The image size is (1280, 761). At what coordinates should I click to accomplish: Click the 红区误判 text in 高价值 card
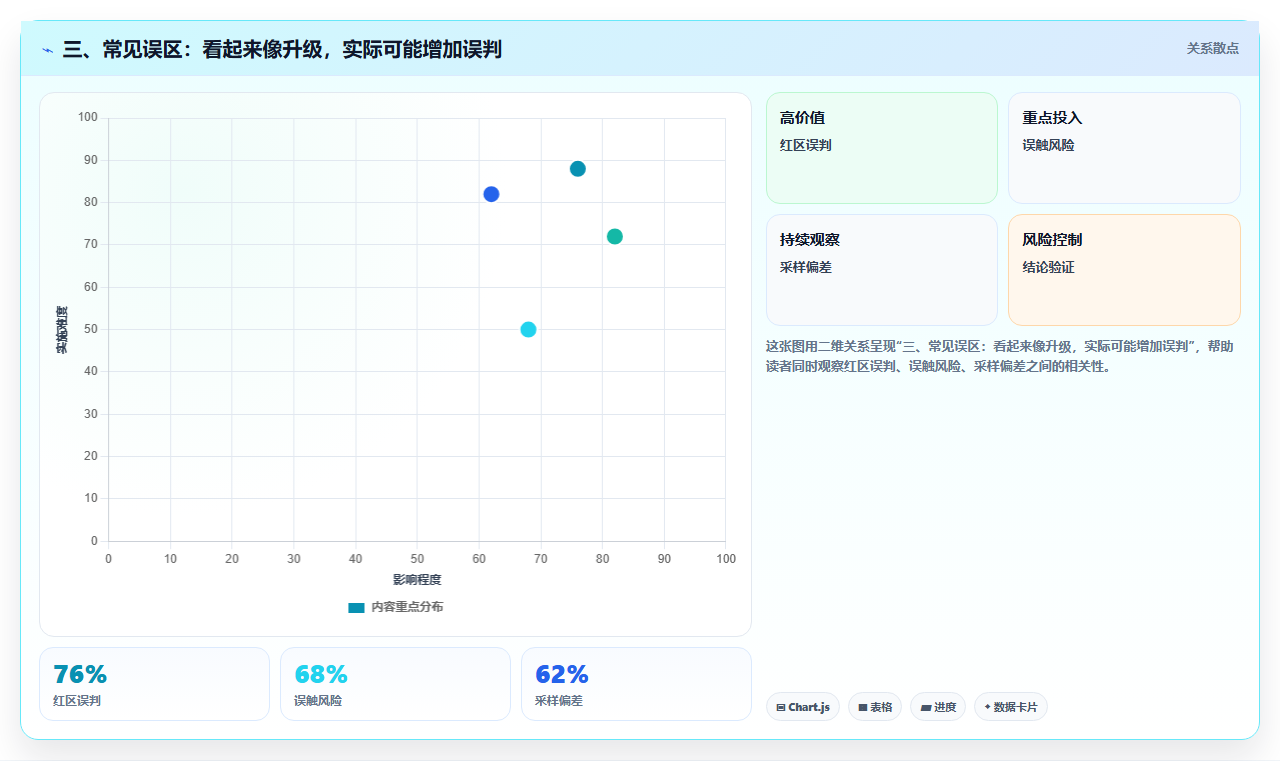806,145
